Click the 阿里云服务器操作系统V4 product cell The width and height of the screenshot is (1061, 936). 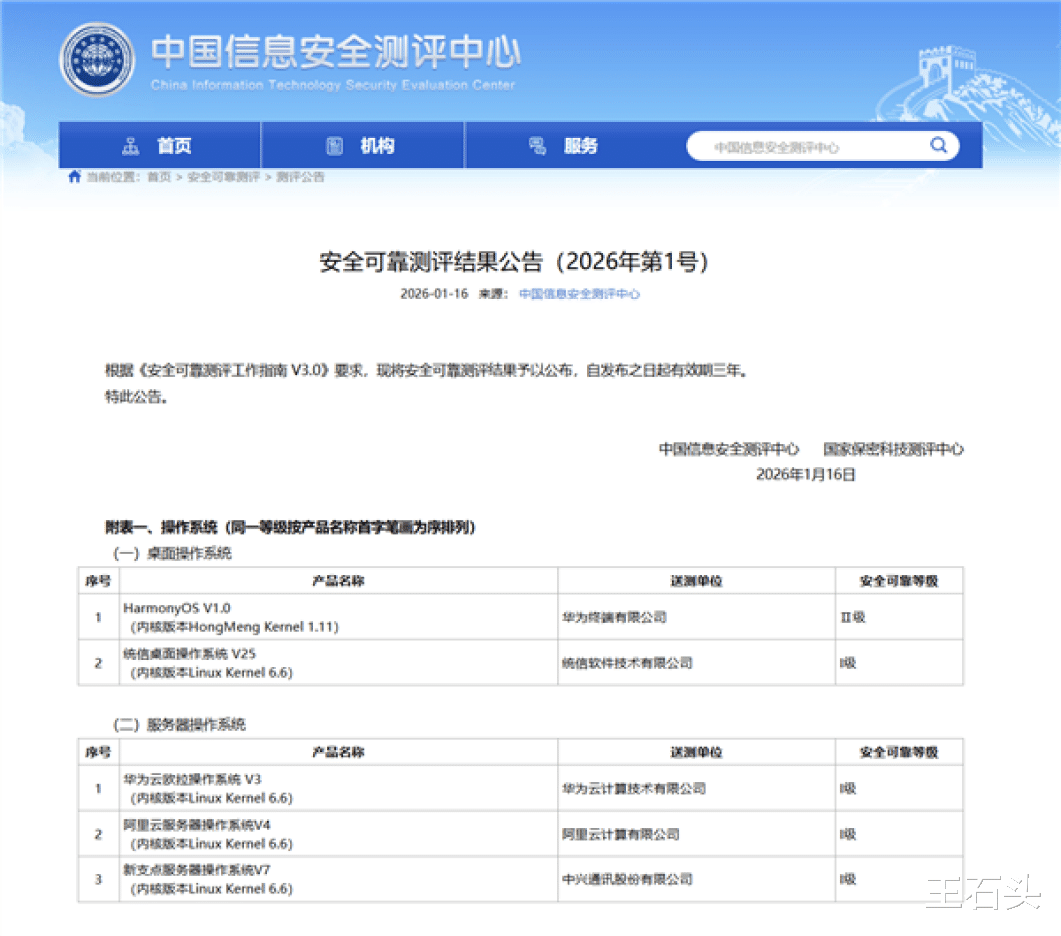[338, 834]
